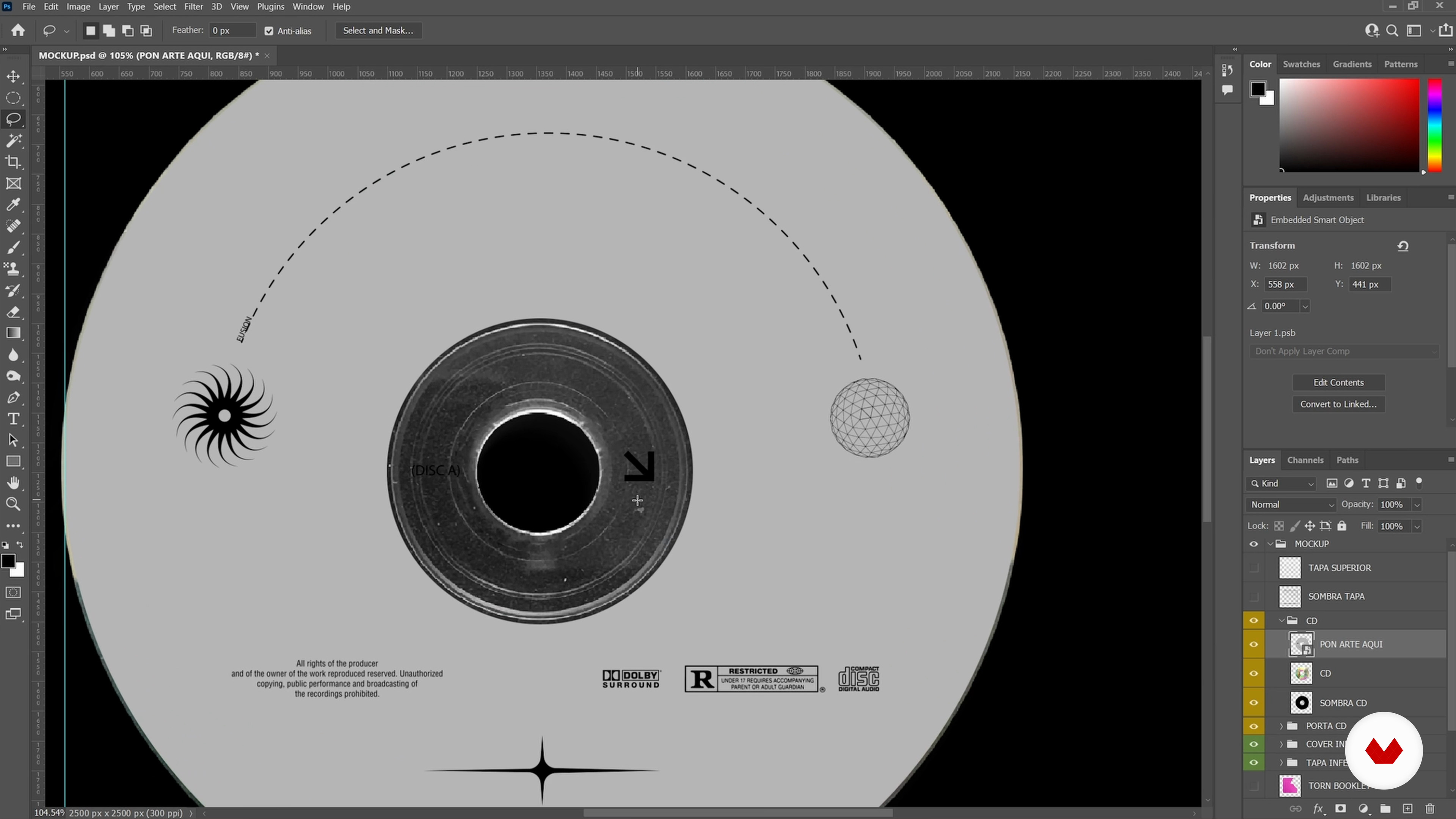
Task: Select the Lasso tool in toolbar
Action: 13,119
